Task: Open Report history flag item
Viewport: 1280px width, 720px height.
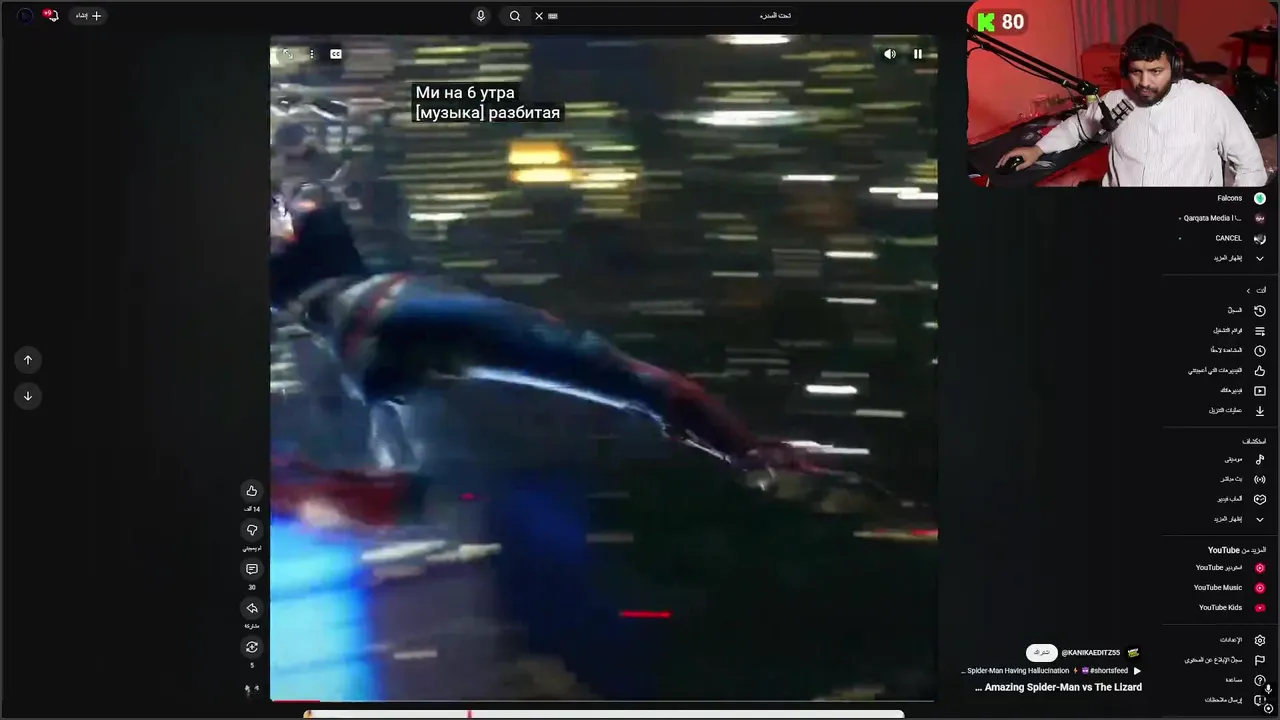Action: [x=1224, y=660]
